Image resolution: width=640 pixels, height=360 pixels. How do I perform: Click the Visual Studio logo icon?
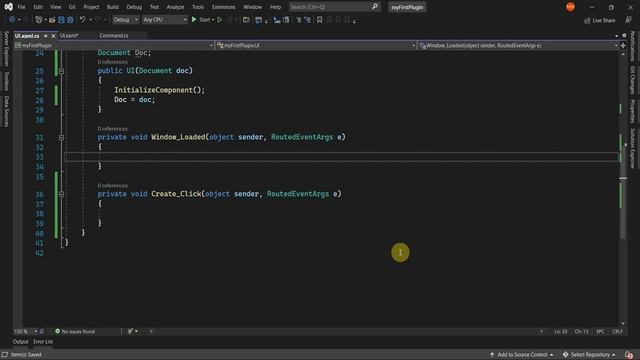tap(8, 7)
